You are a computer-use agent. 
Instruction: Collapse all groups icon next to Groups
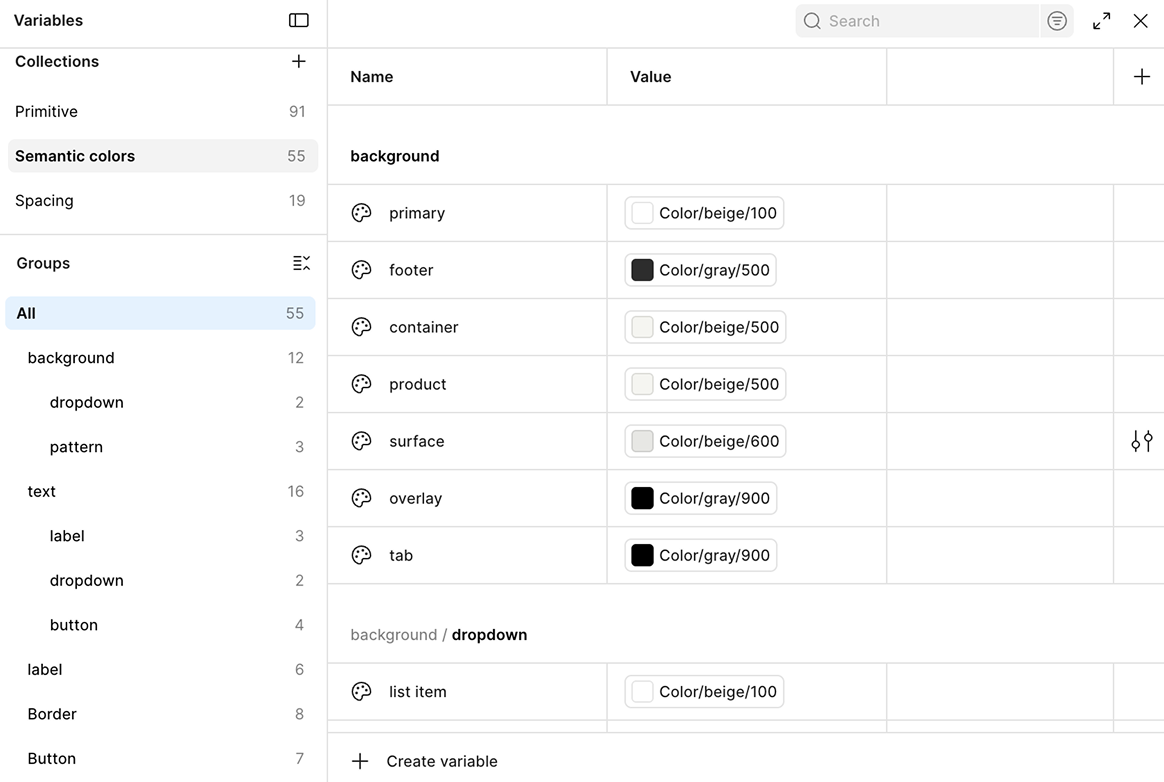point(301,263)
